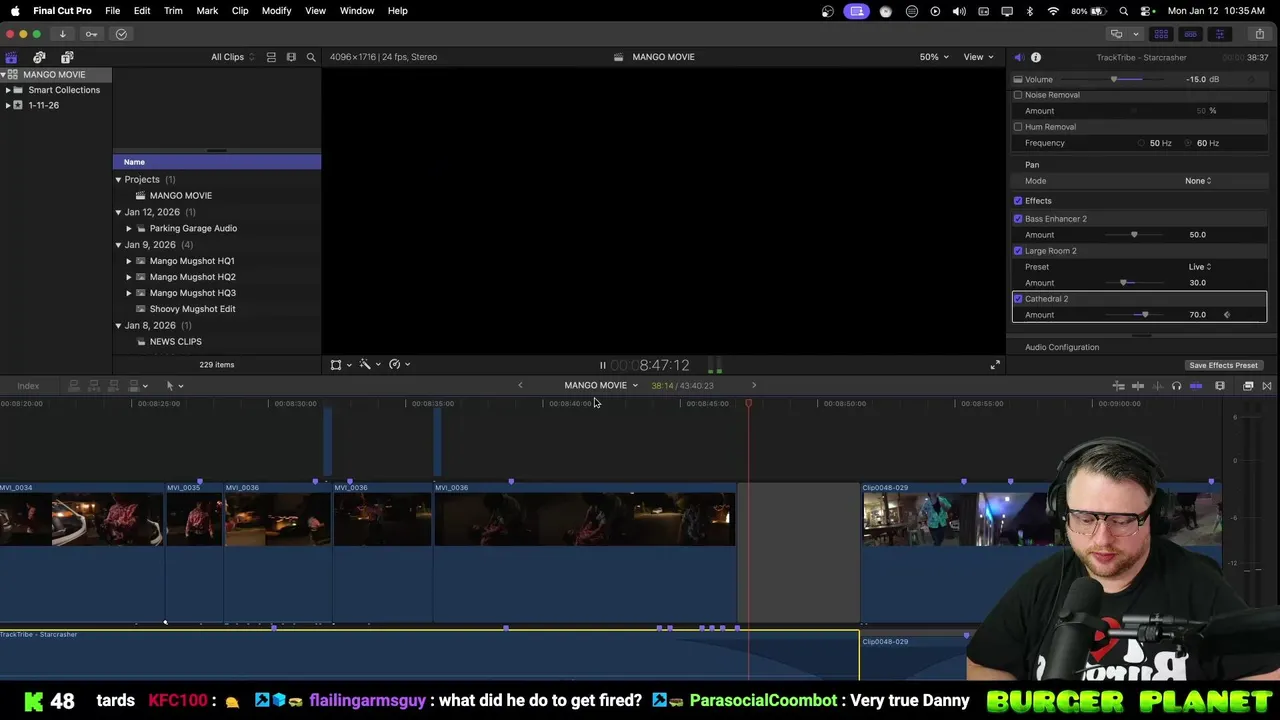Viewport: 1280px width, 720px height.
Task: Click the Import Media arrow button
Action: 62,34
